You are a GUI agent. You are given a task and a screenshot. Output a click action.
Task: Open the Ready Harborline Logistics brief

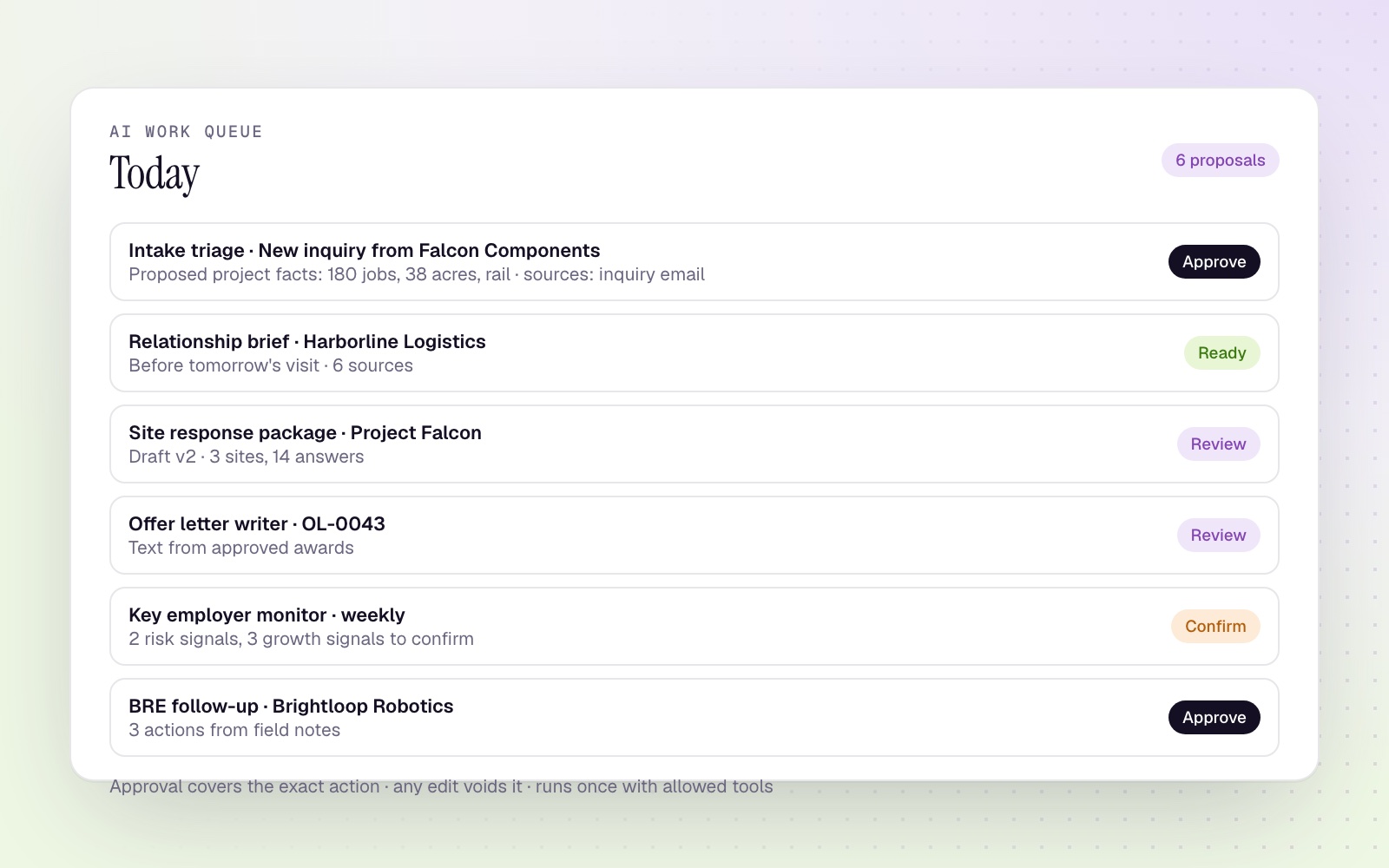click(1221, 353)
